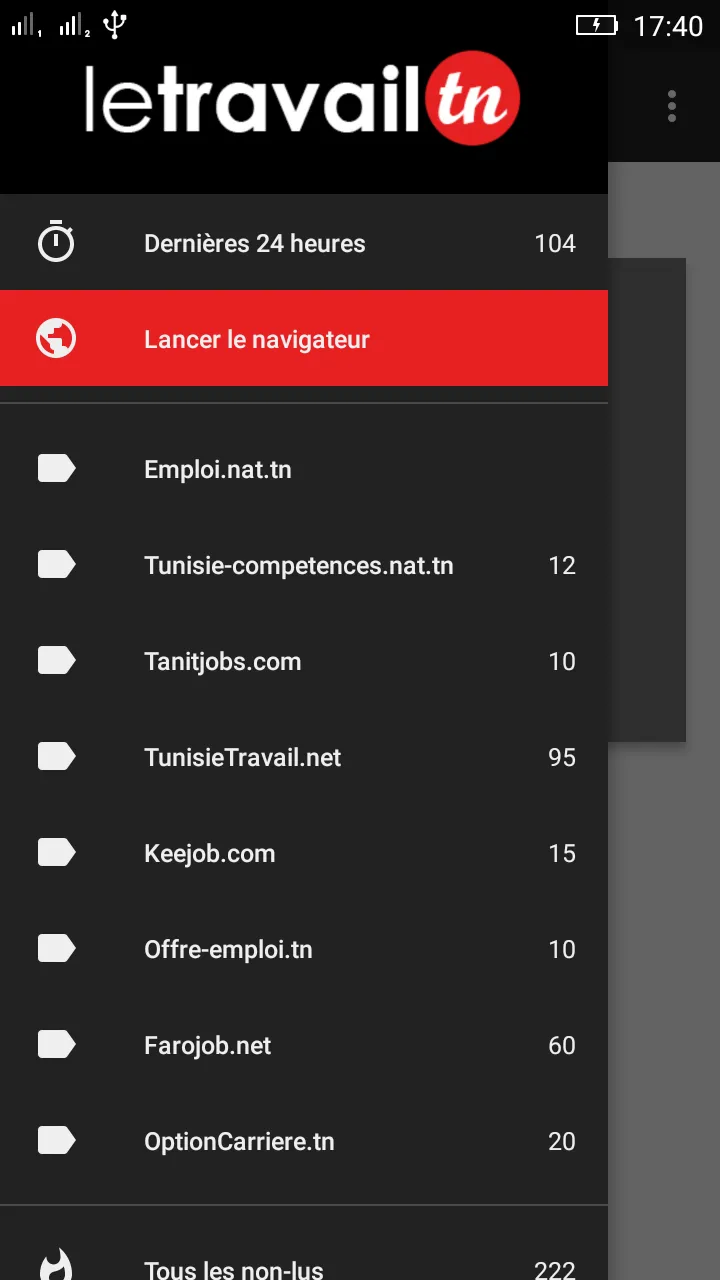The width and height of the screenshot is (720, 1280).
Task: Click the tag icon beside OptionCarriere.tn
Action: [56, 1141]
